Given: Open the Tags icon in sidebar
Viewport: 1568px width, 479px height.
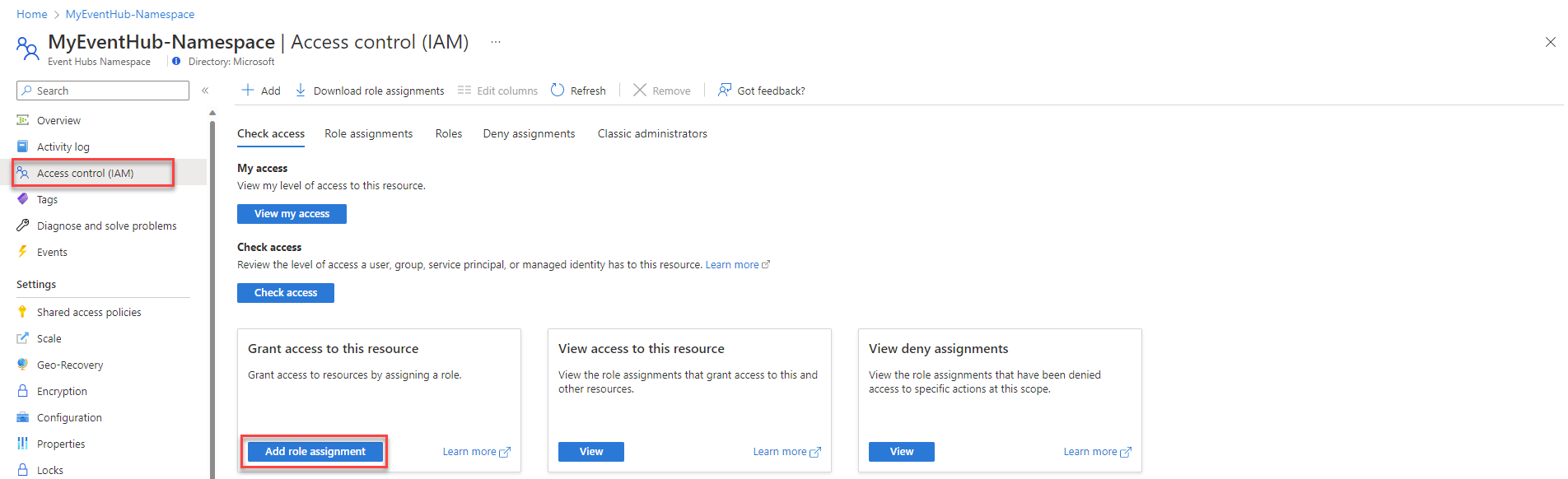Looking at the screenshot, I should tap(23, 199).
